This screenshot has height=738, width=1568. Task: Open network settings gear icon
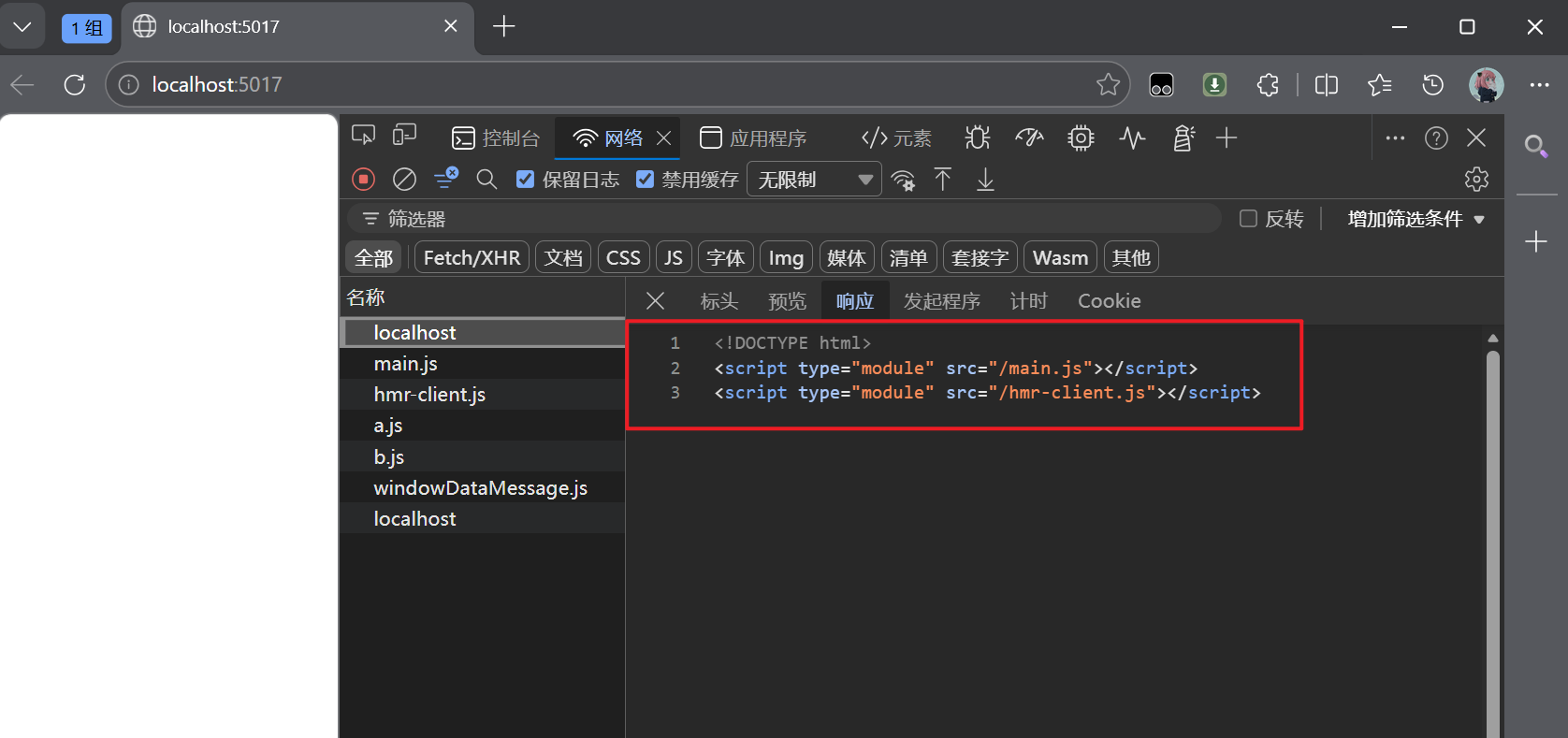tap(1476, 179)
